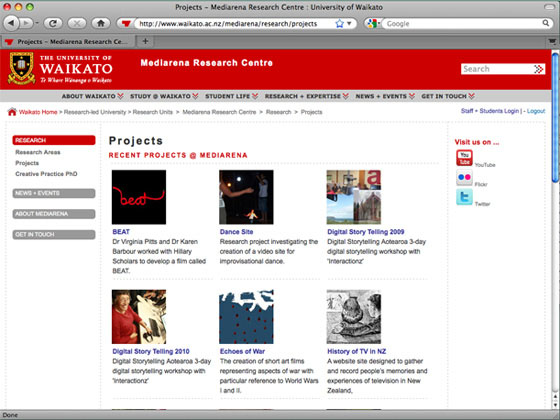560x420 pixels.
Task: Open the Flickr icon in sidebar
Action: (x=464, y=178)
